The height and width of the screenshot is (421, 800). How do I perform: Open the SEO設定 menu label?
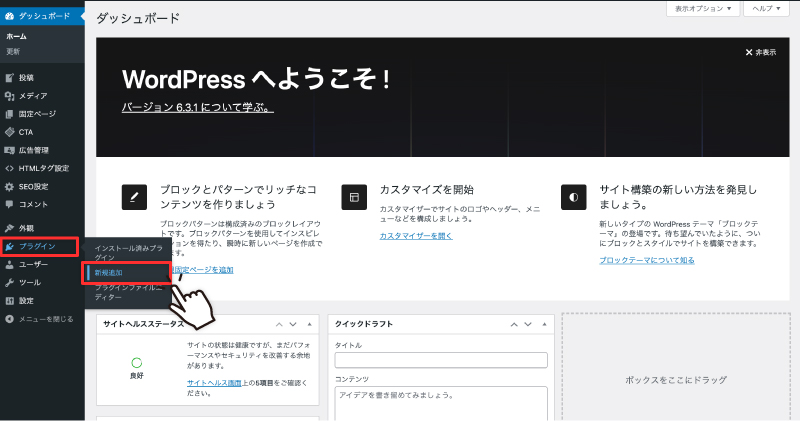34,187
